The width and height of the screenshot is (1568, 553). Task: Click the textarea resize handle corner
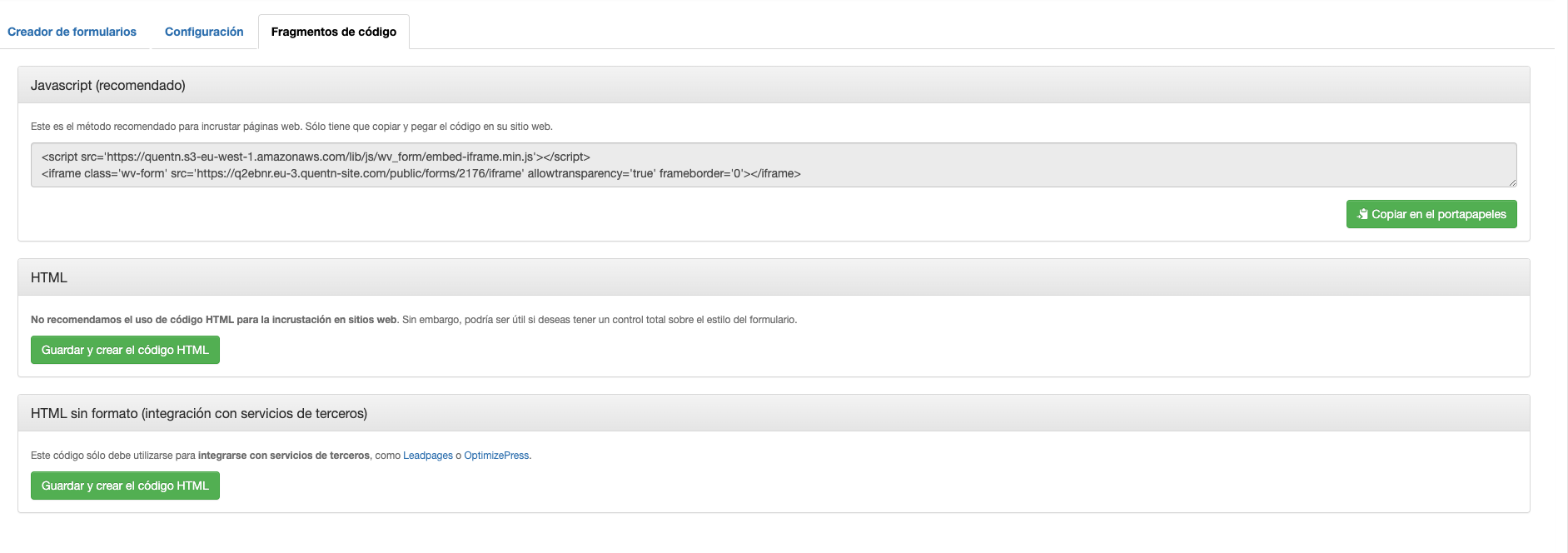point(1512,182)
